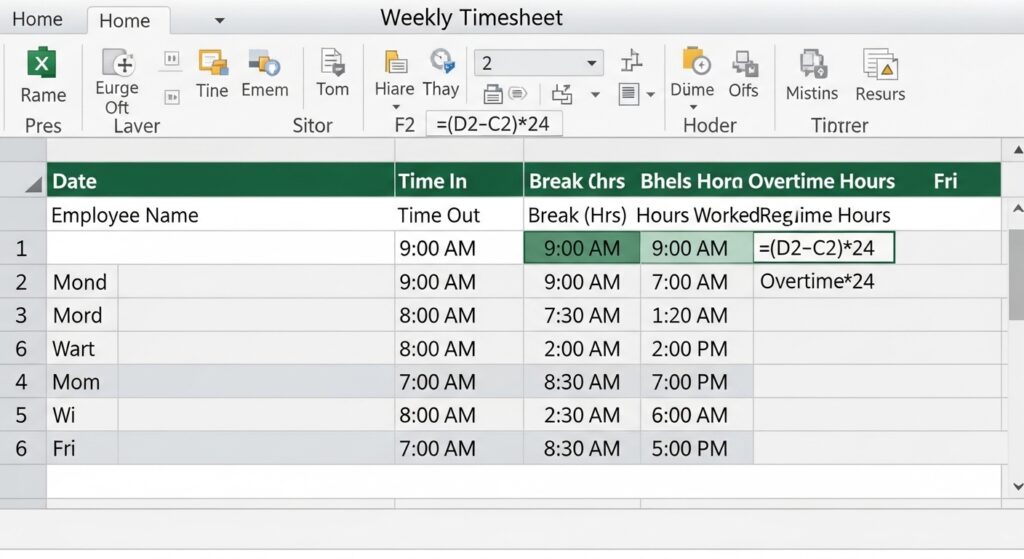
Task: Select the Mond cell in row 2
Action: click(x=82, y=282)
